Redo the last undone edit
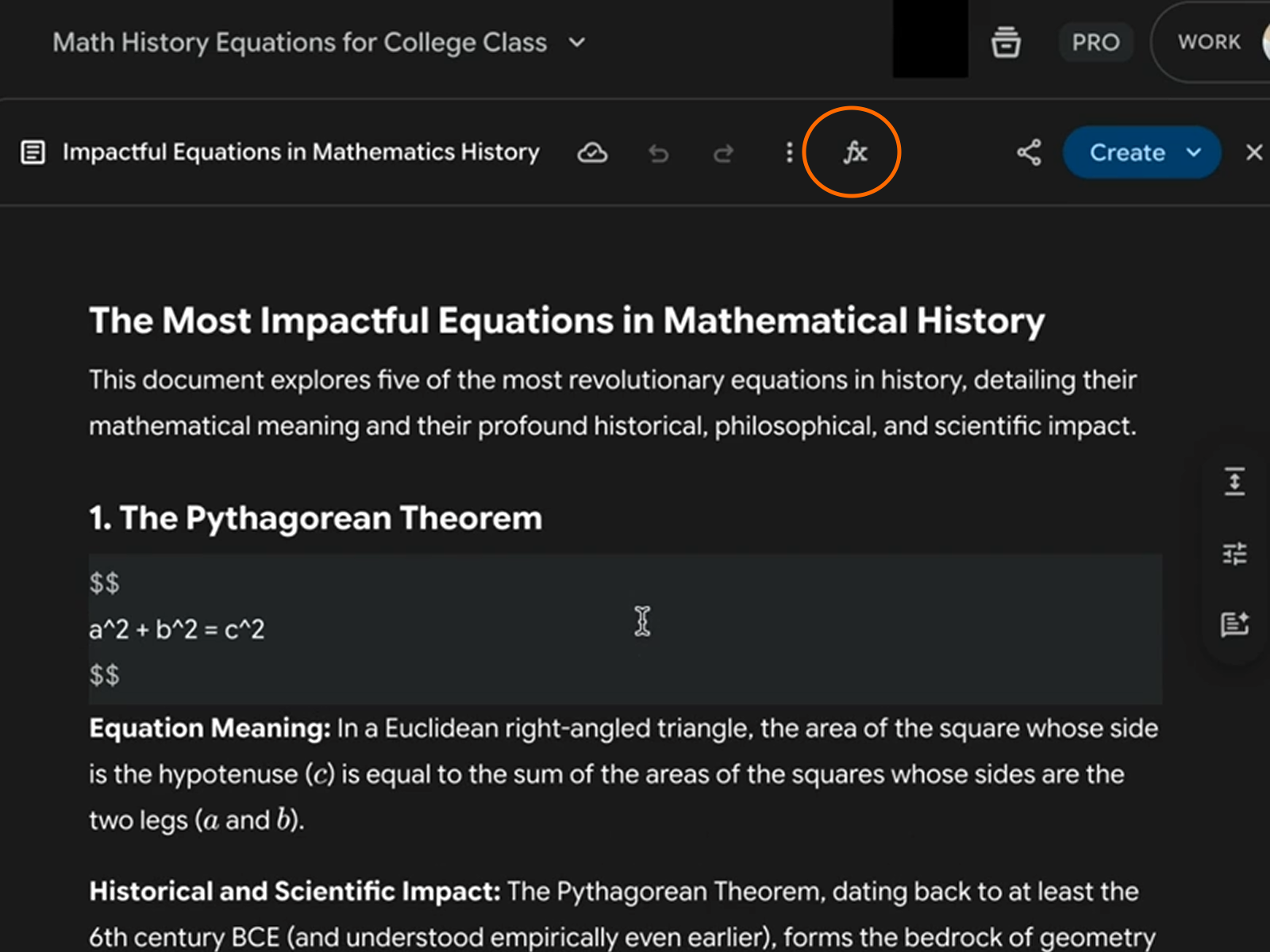This screenshot has height=952, width=1270. point(723,152)
